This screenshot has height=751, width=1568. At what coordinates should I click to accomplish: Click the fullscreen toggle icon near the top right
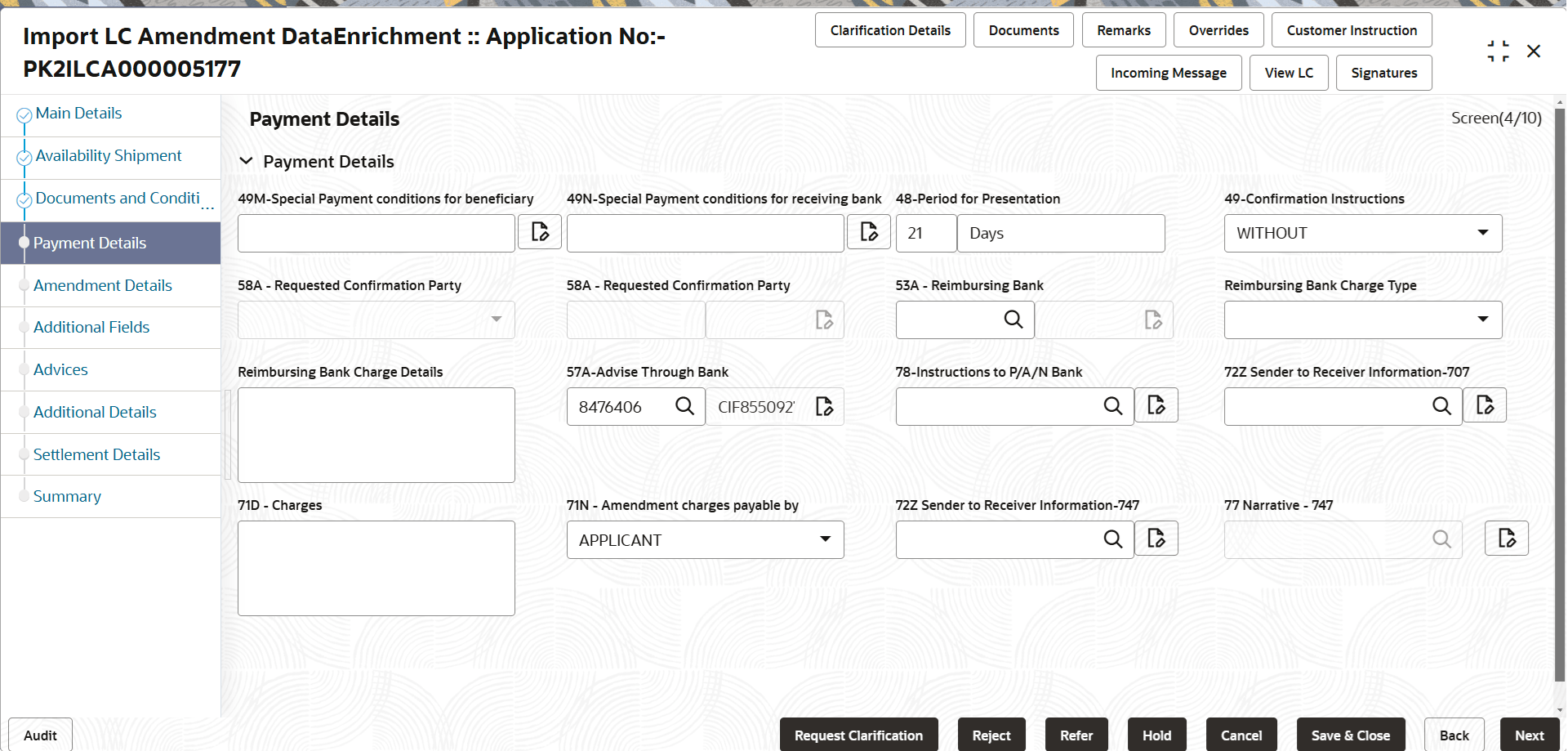pos(1498,50)
